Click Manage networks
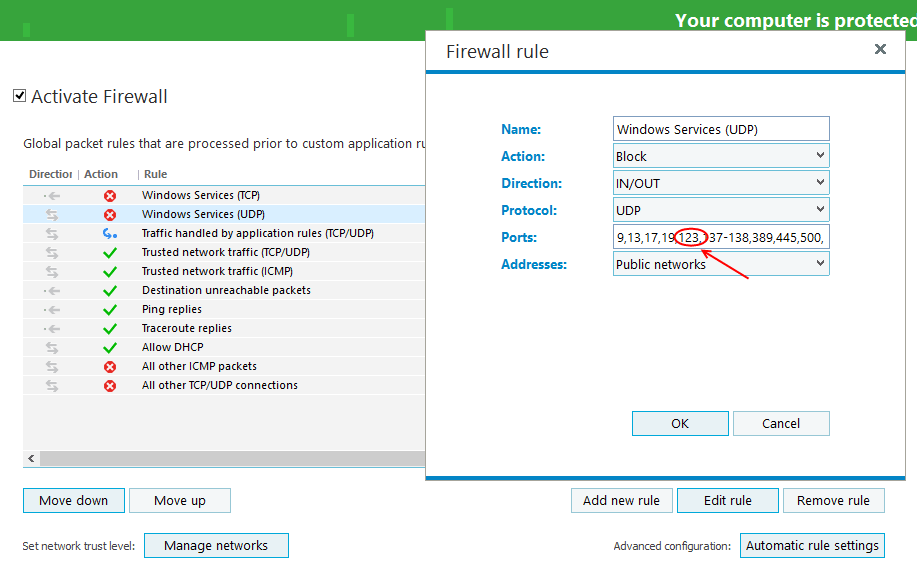 point(216,545)
